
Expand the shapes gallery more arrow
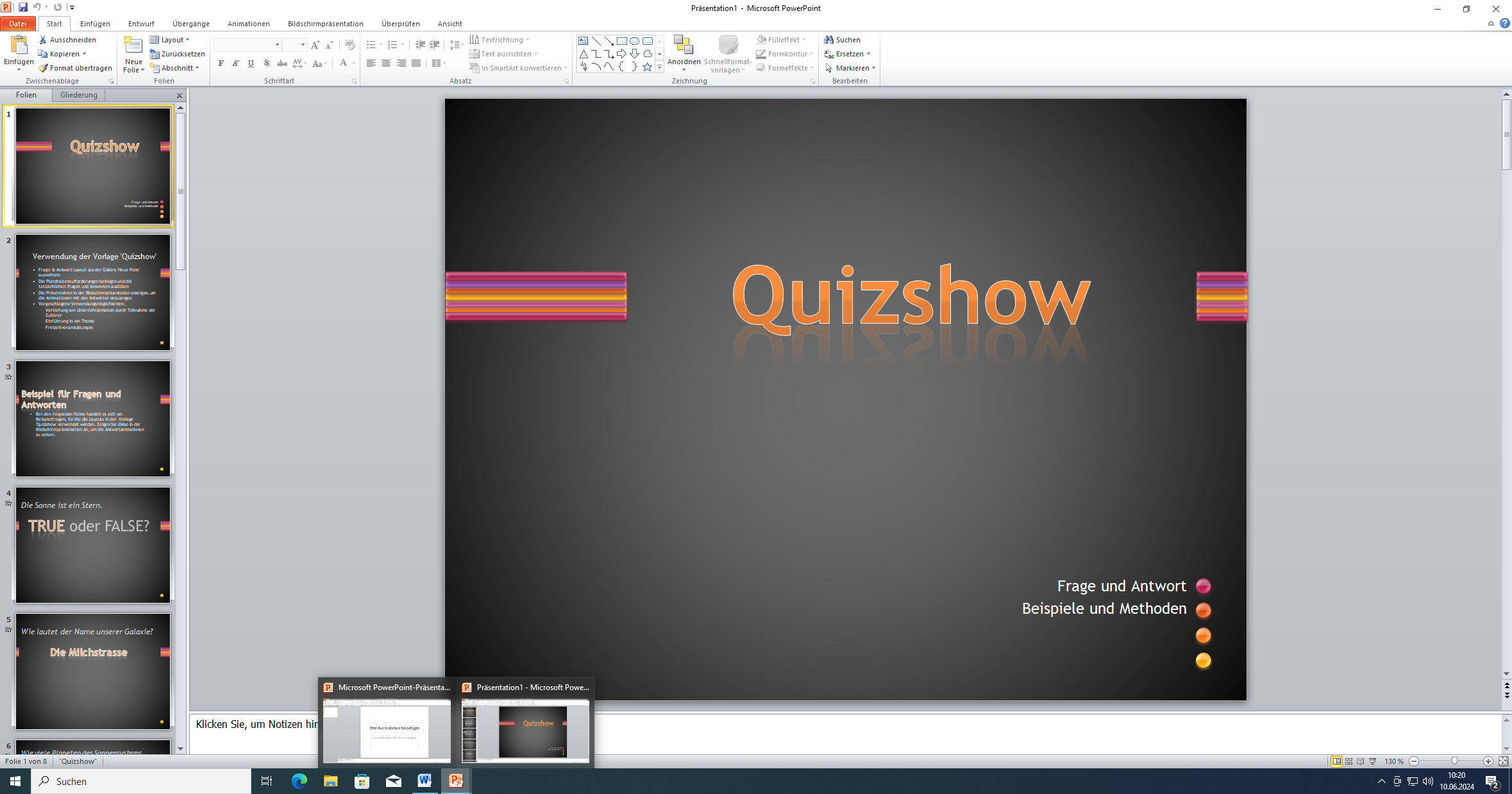659,67
